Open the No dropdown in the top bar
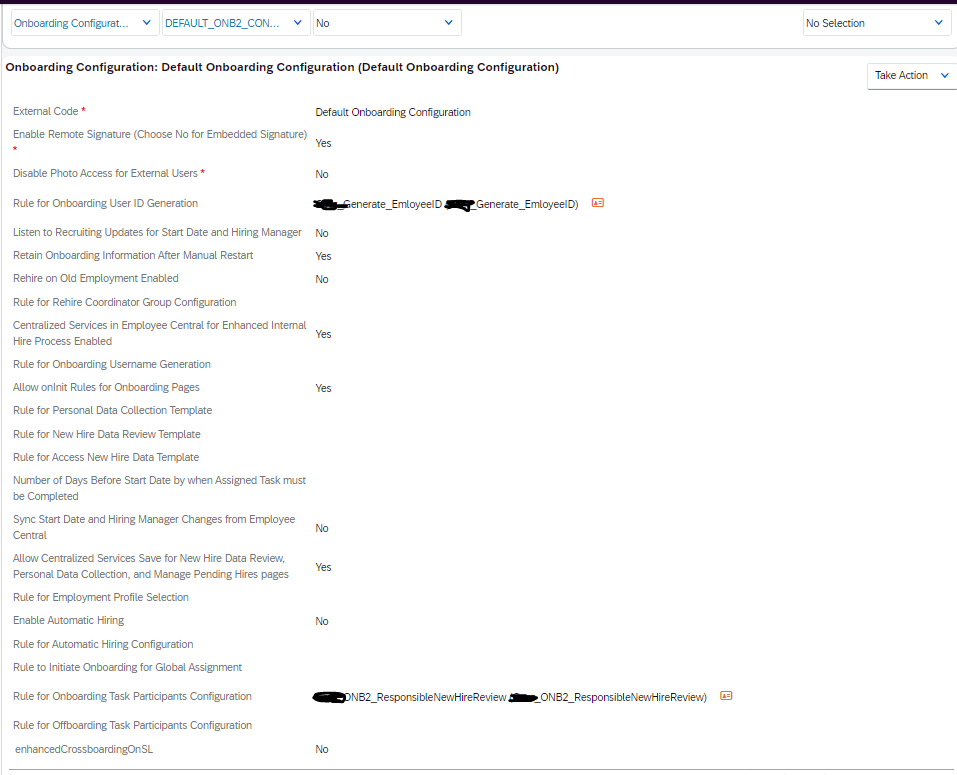 click(x=387, y=23)
